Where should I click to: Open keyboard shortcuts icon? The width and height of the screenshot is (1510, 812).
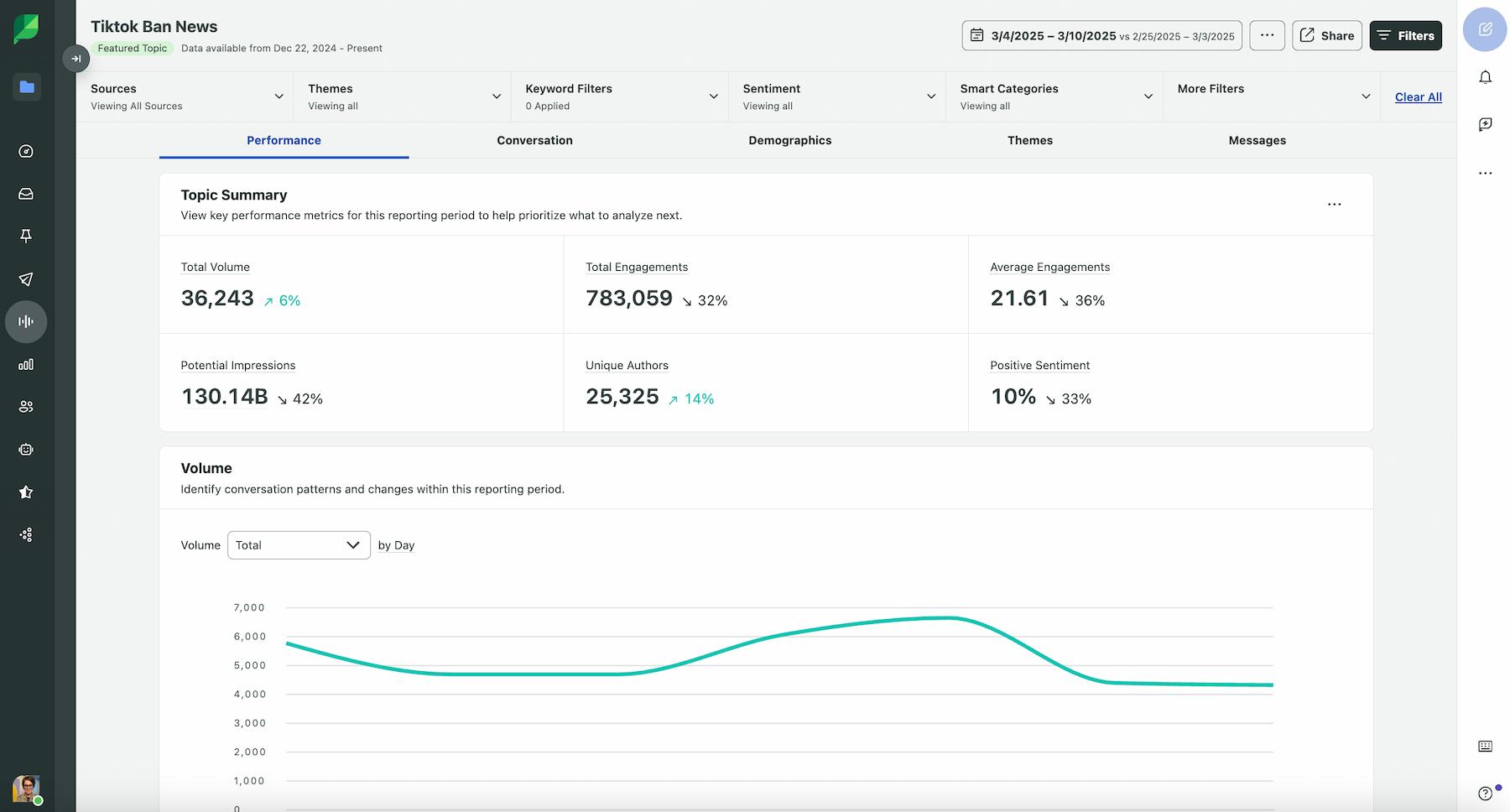(1485, 747)
